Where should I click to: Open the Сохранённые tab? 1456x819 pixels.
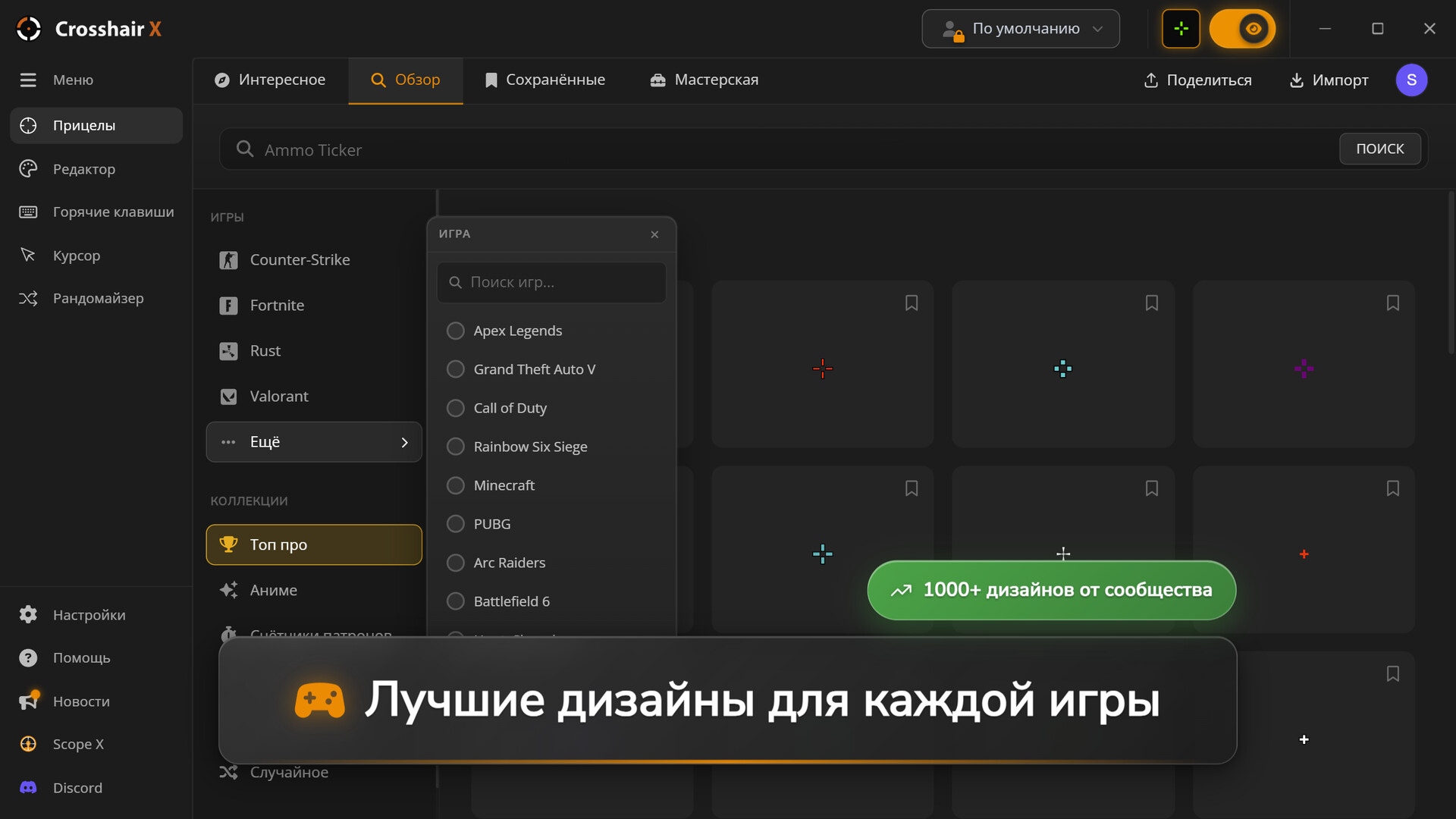click(545, 80)
